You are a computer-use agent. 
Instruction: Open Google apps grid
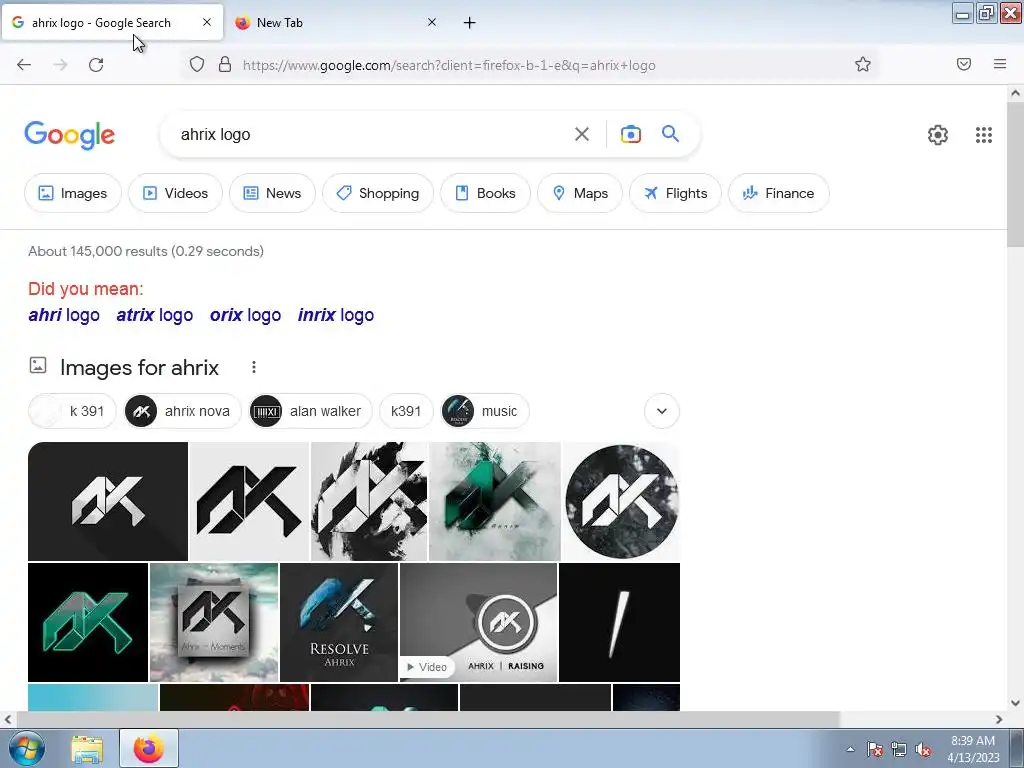click(x=984, y=135)
